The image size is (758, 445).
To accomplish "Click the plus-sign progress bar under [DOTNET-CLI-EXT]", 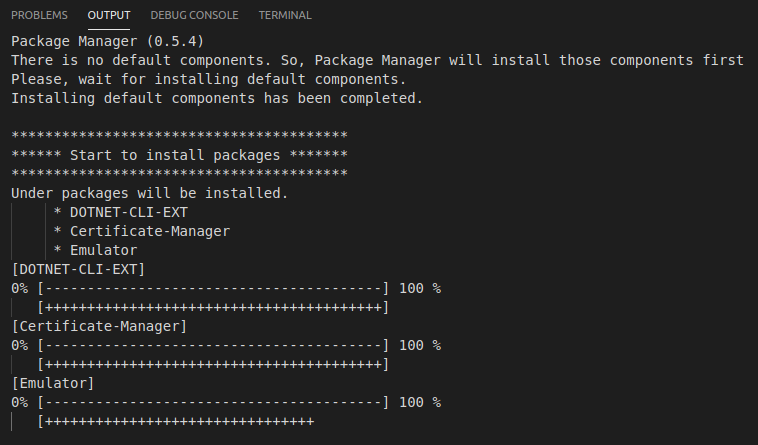I will [x=212, y=307].
